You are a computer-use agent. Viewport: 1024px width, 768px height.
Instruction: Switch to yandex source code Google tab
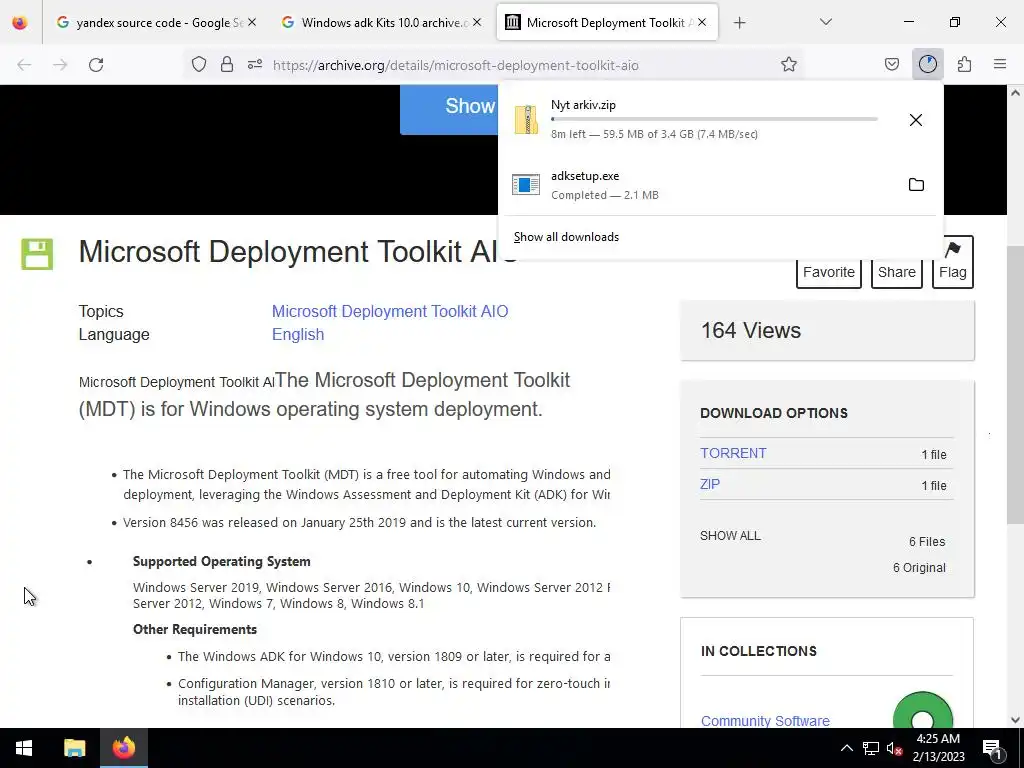click(155, 23)
